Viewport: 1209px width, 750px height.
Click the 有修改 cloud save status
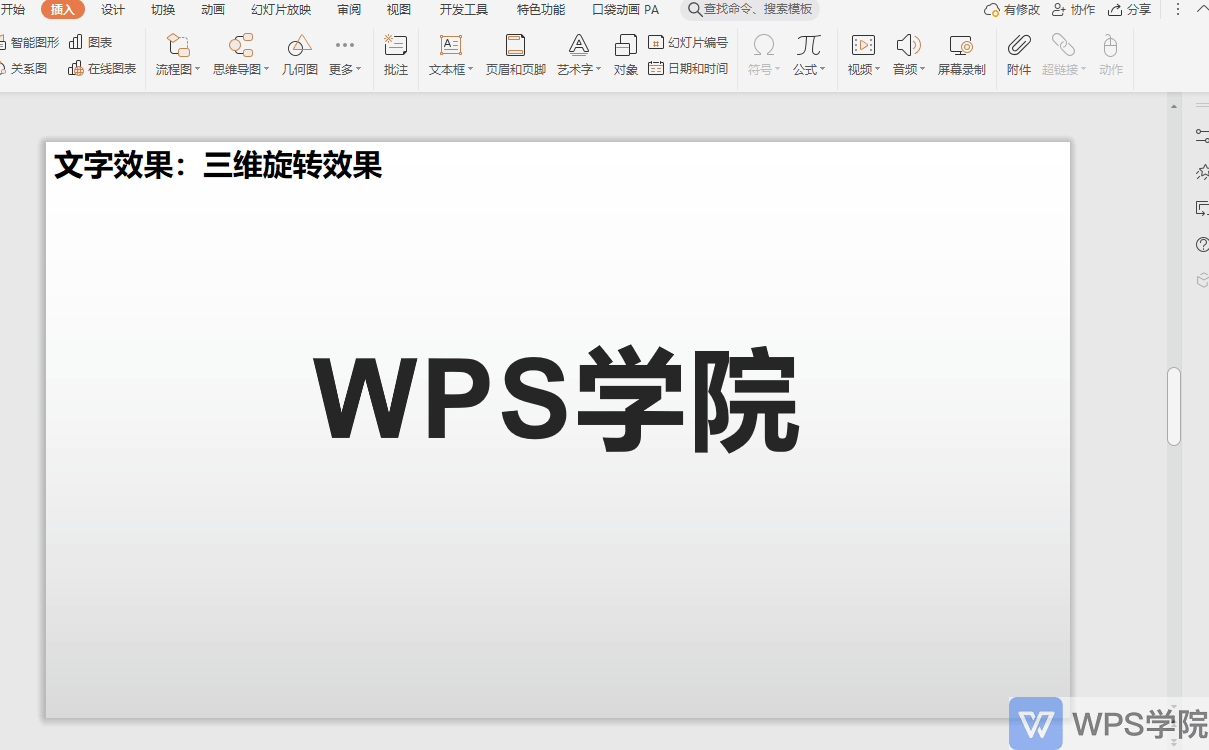tap(1012, 10)
